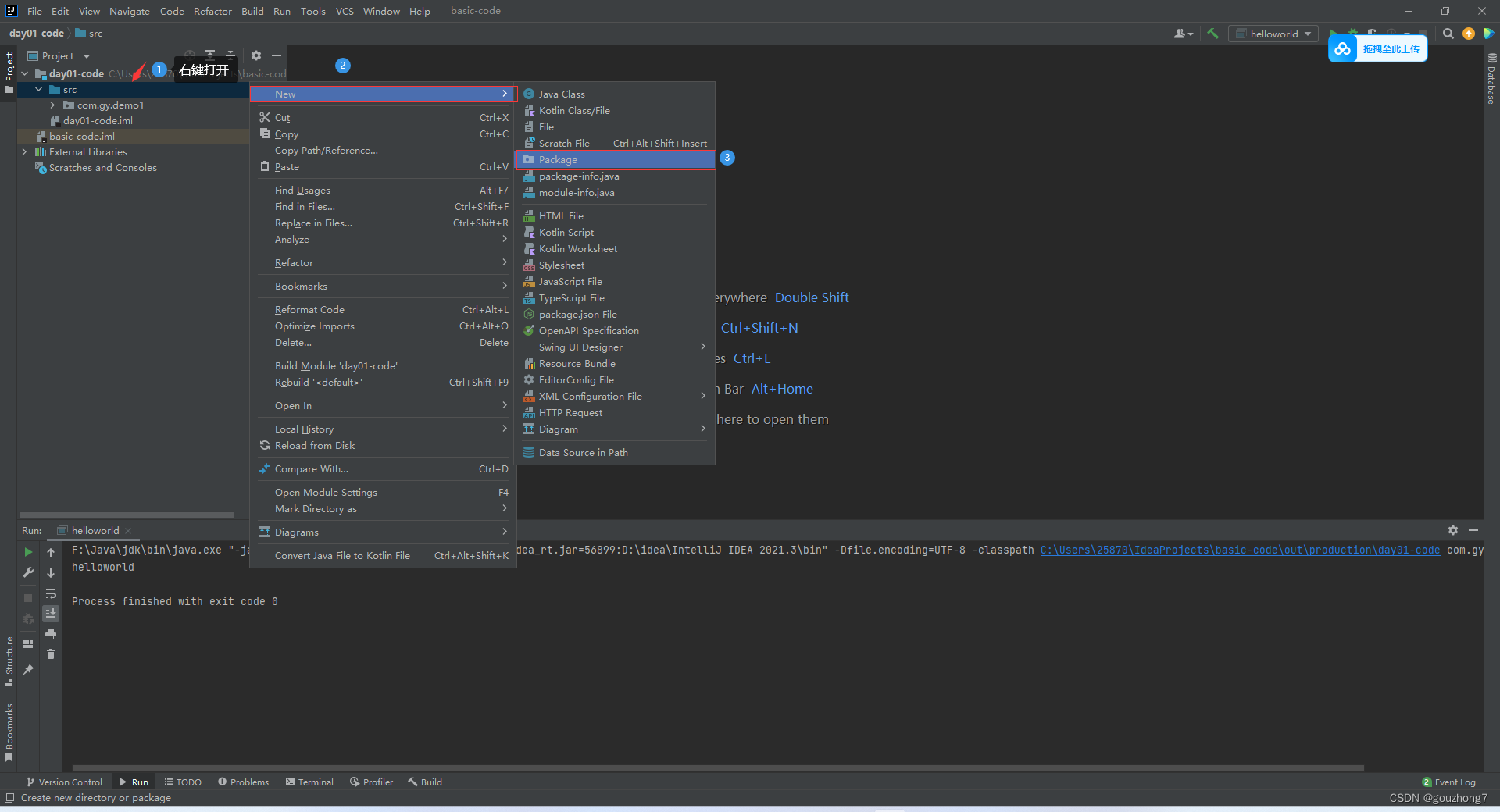Open run configuration wrench icon in Run panel
The height and width of the screenshot is (812, 1500).
click(x=28, y=572)
